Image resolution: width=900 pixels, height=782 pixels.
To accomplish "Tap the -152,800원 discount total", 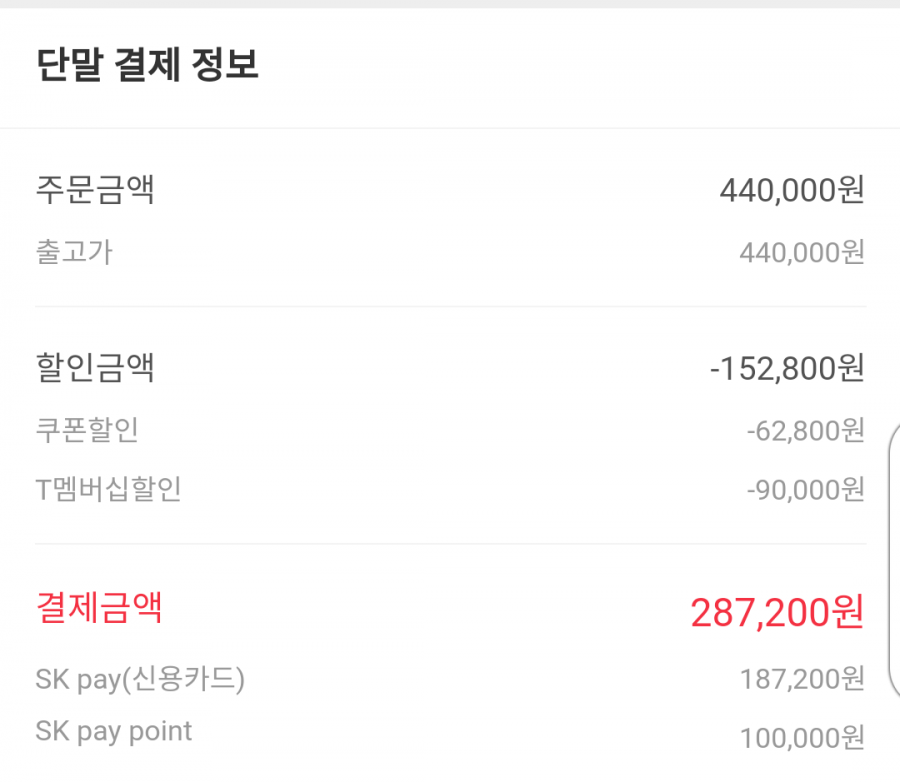I will click(x=787, y=368).
